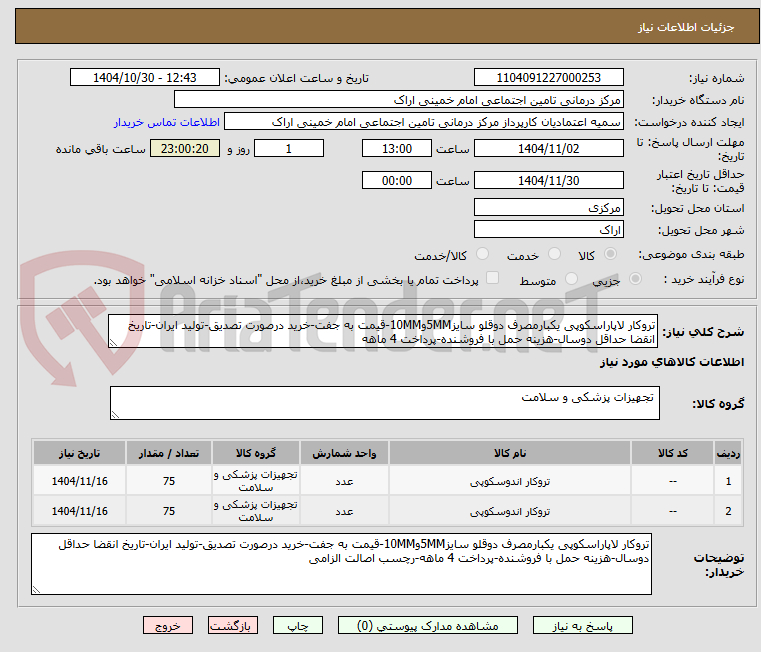Image resolution: width=761 pixels, height=652 pixels.
Task: Open اطلاعات تماس خریدار link
Action: coord(167,122)
